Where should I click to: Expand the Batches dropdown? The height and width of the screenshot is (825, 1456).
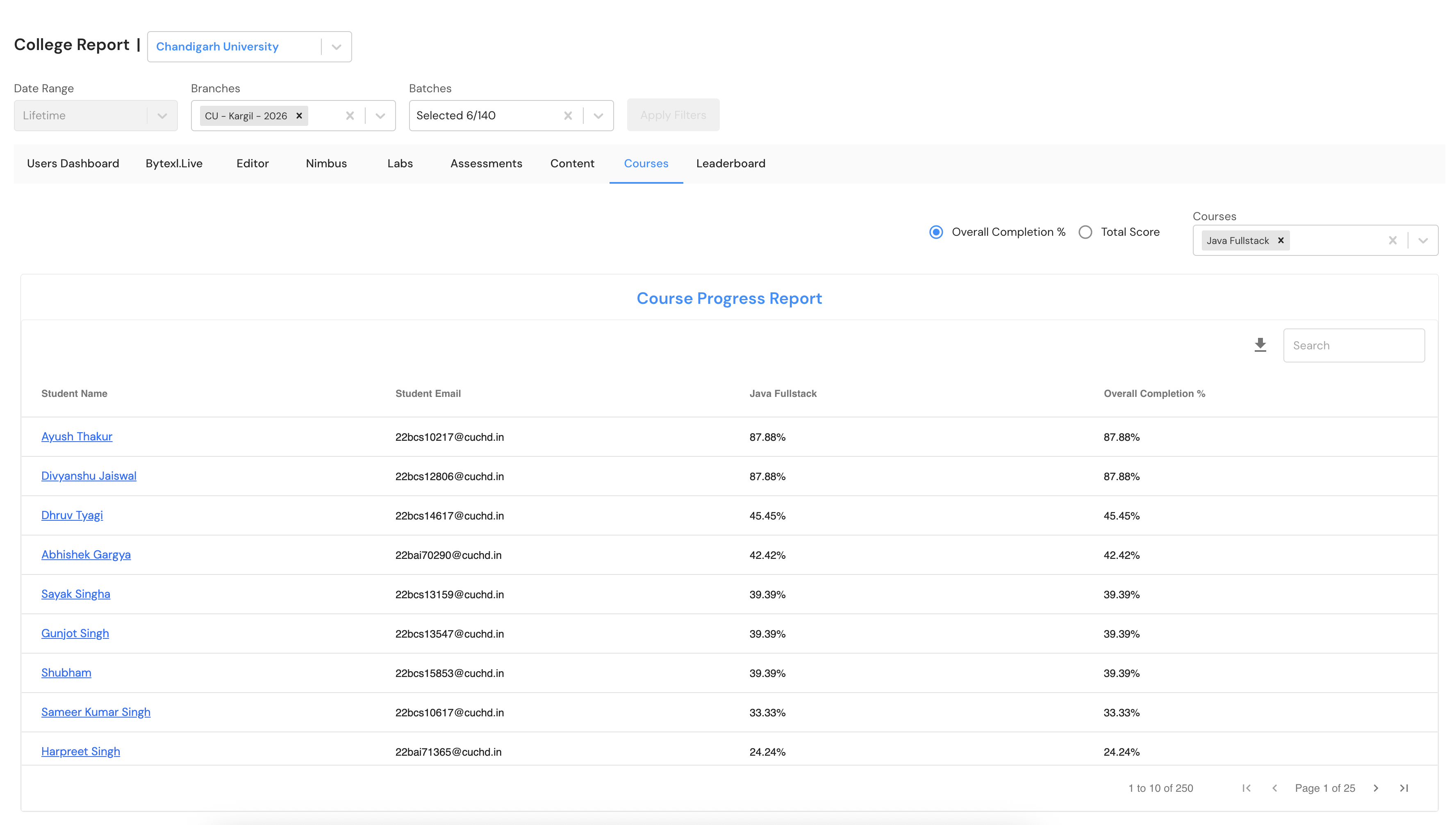[x=598, y=116]
